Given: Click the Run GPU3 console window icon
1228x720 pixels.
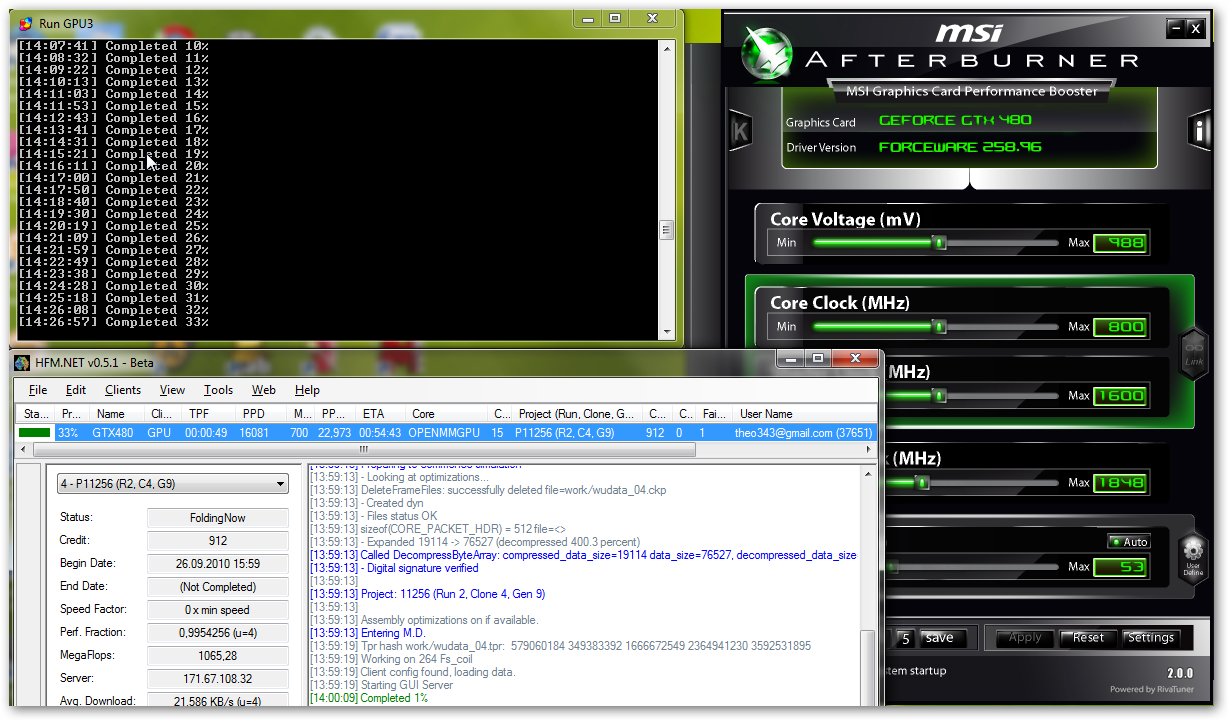Looking at the screenshot, I should [x=26, y=22].
